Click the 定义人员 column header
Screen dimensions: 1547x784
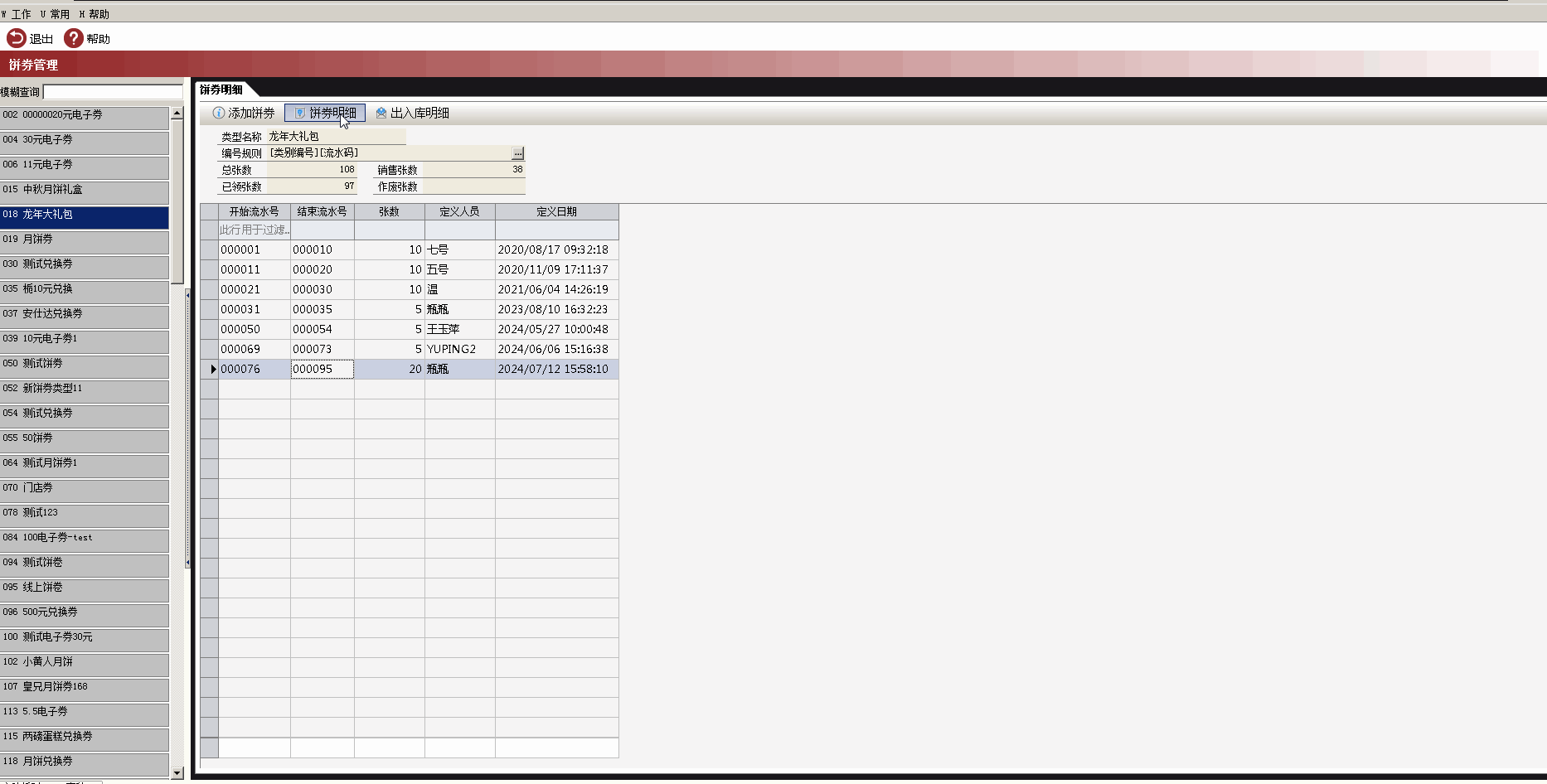pos(460,212)
